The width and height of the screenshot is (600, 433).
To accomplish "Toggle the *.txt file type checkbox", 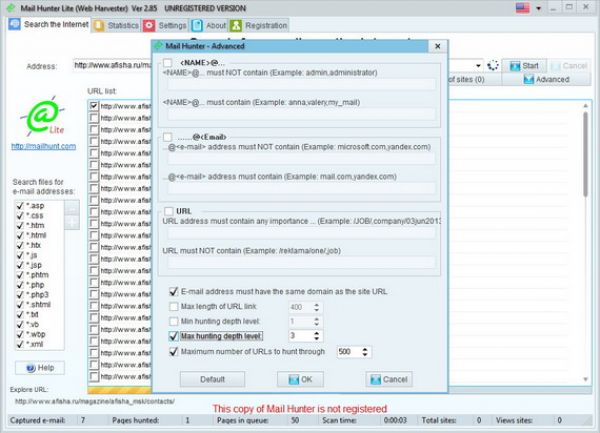I will (20, 314).
